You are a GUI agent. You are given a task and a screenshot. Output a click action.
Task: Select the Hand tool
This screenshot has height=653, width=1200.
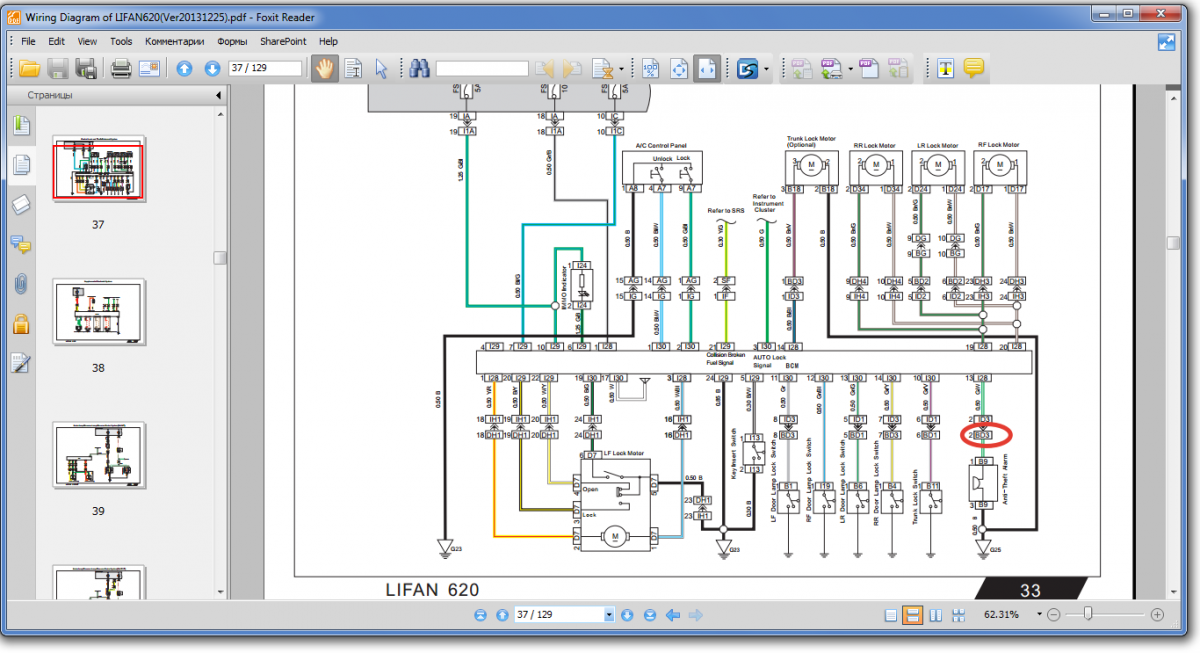[323, 69]
